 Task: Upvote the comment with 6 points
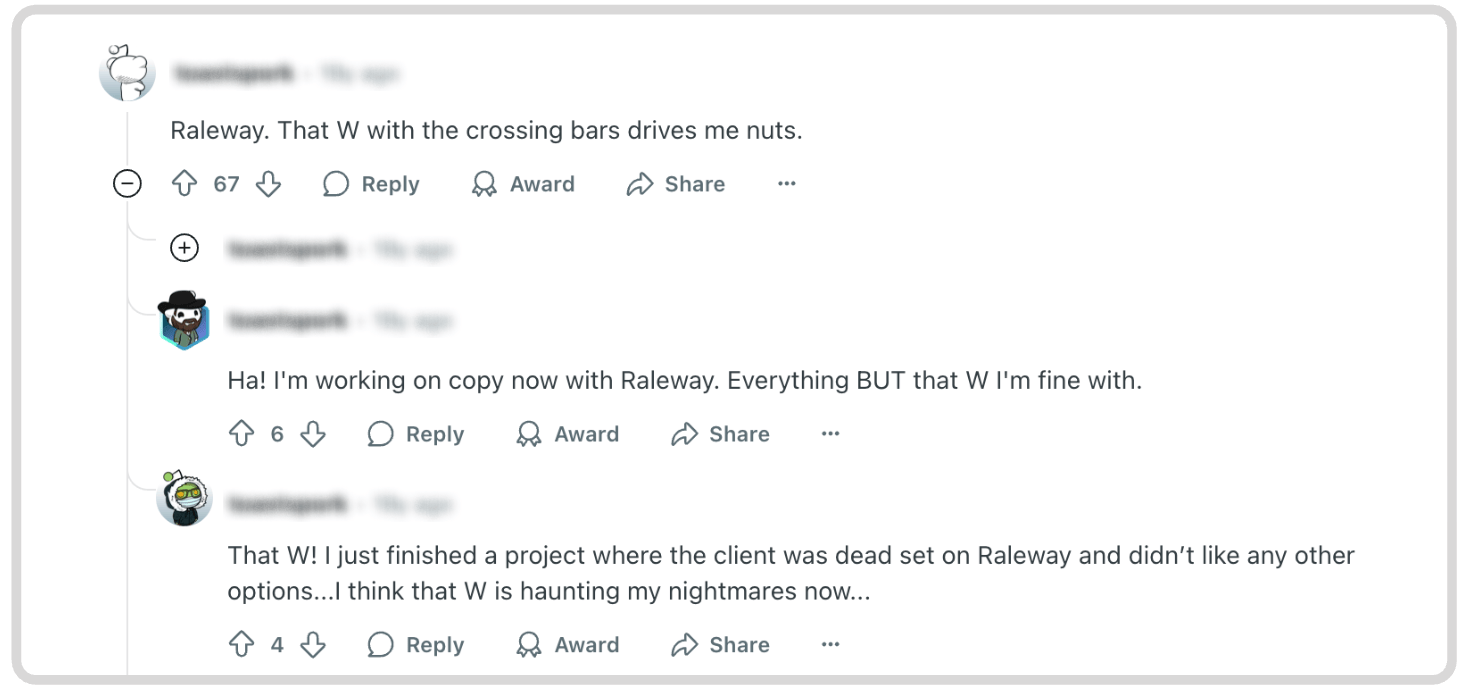tap(242, 434)
